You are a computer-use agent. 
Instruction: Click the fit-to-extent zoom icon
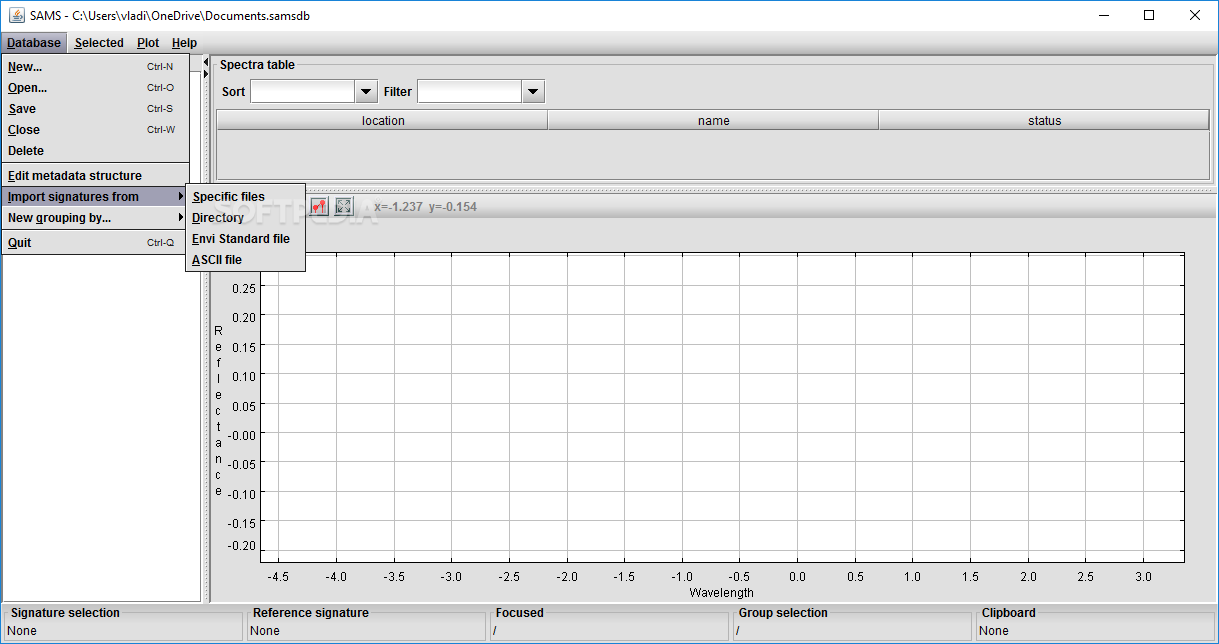344,206
